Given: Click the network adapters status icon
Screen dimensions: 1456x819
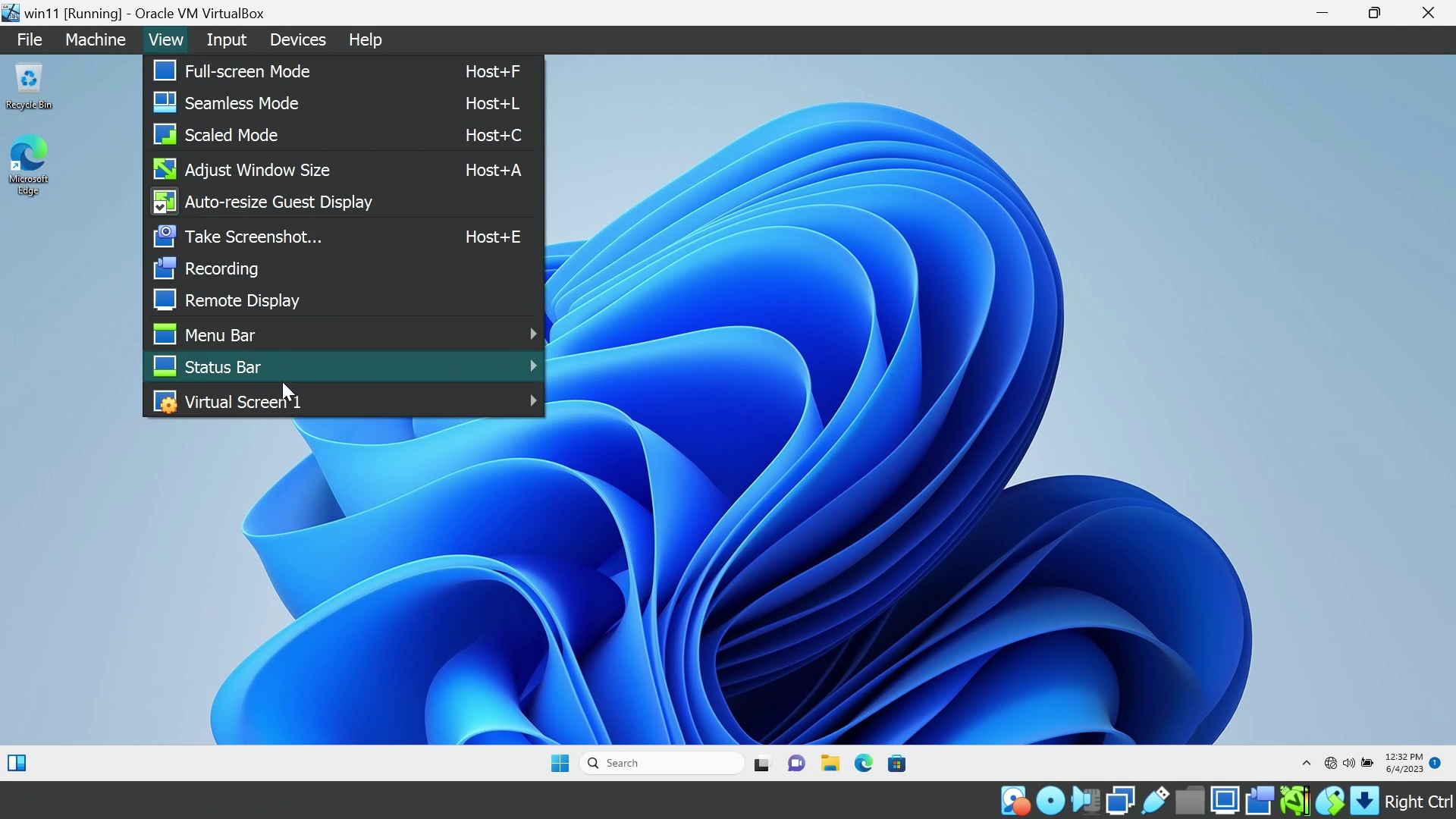Looking at the screenshot, I should (1120, 801).
